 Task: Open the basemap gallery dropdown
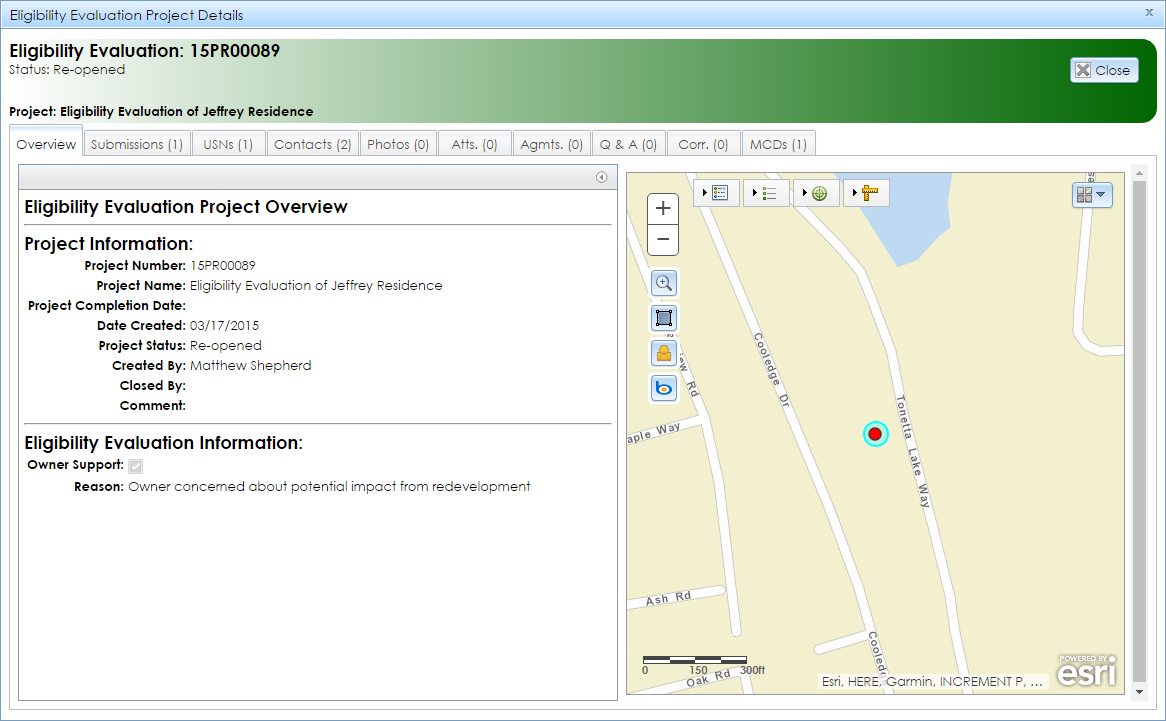click(1092, 194)
